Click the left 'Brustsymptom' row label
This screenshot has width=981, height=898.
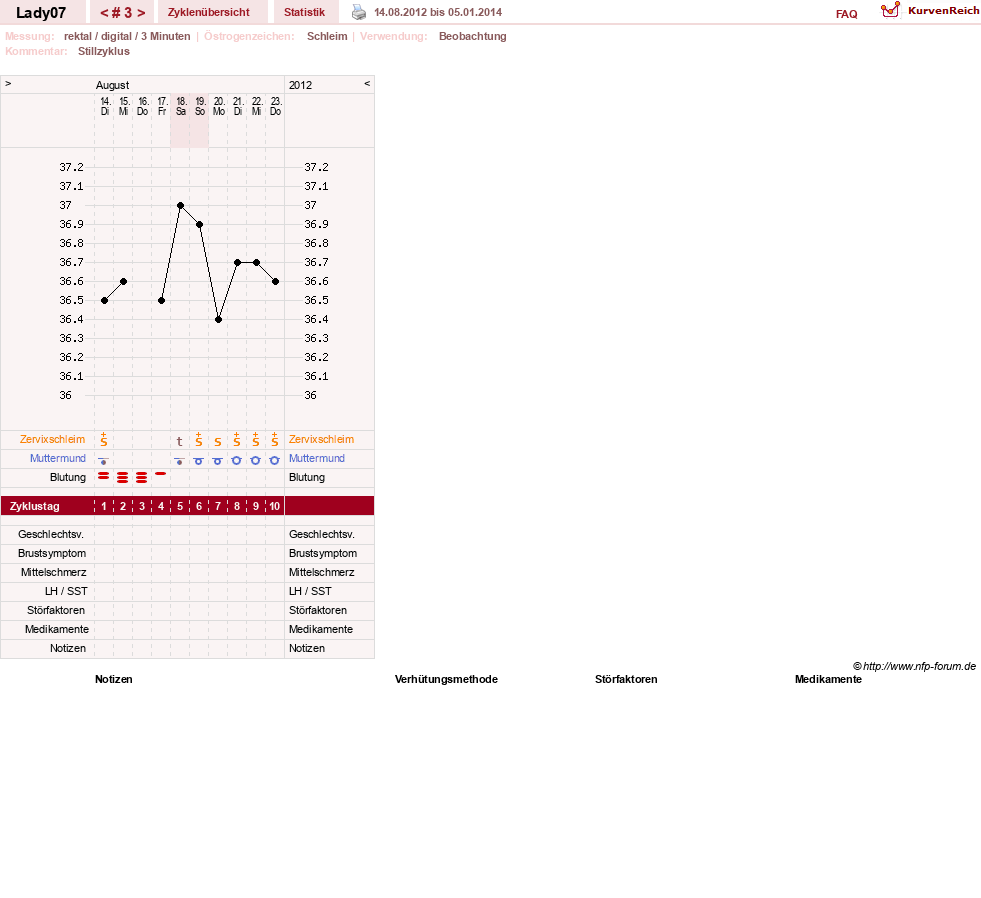(52, 553)
